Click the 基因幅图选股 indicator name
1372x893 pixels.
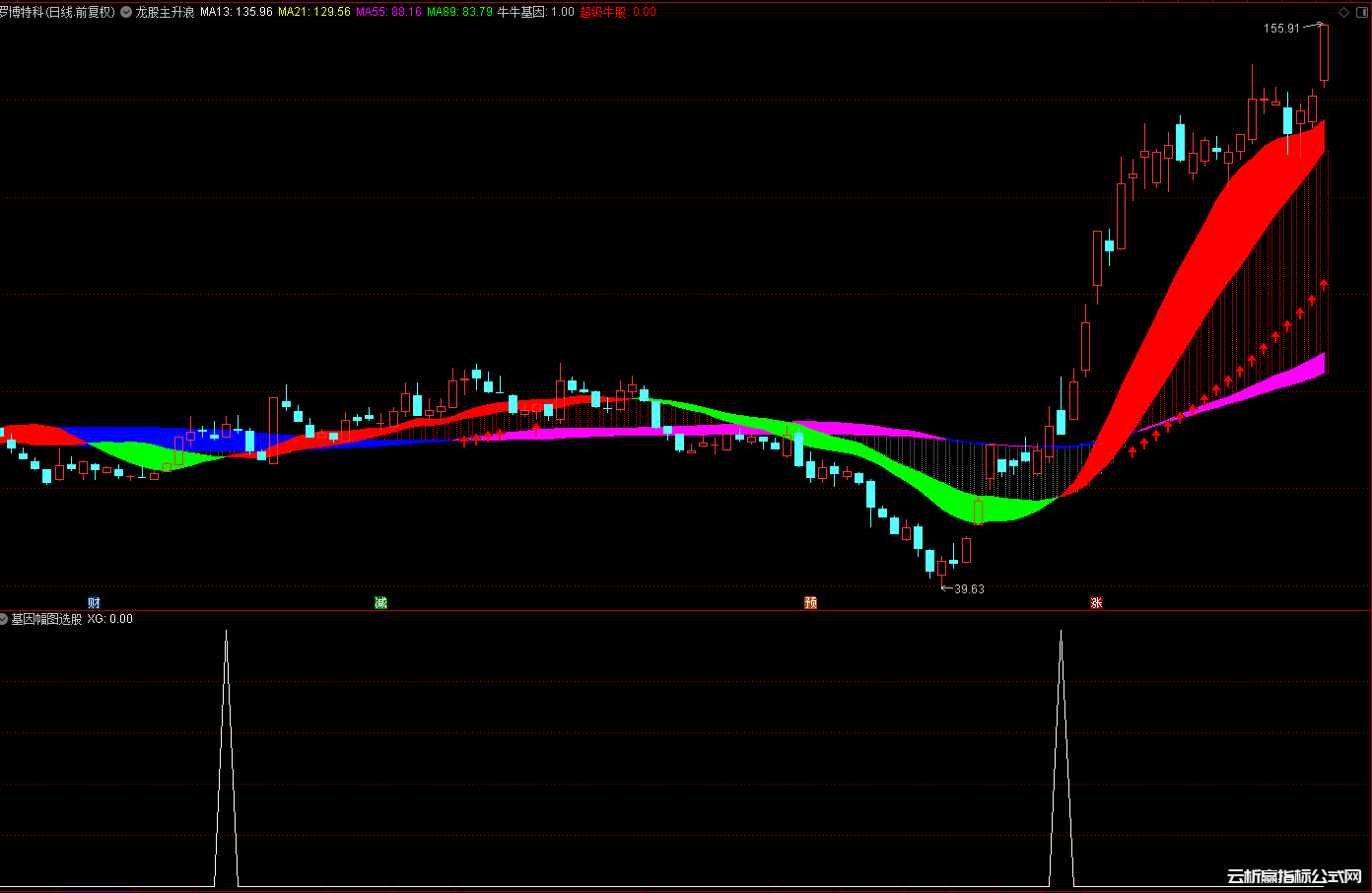click(x=46, y=619)
